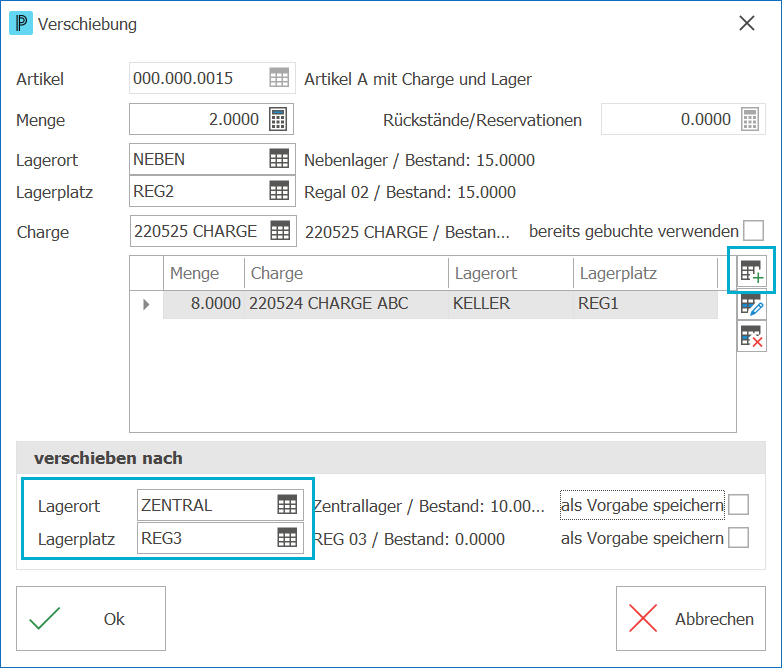Viewport: 782px width, 668px height.
Task: Open lookup icon in target Lagerort field ZENTRAL
Action: [287, 505]
